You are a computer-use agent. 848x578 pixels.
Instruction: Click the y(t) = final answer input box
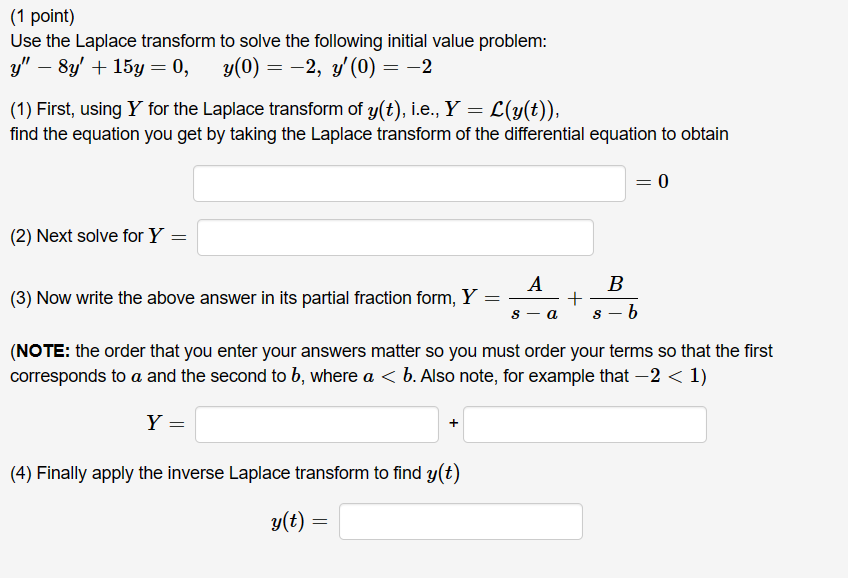(461, 521)
